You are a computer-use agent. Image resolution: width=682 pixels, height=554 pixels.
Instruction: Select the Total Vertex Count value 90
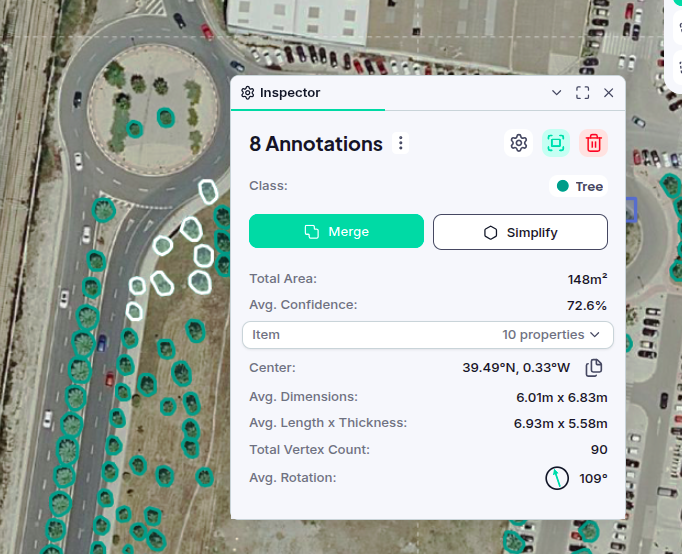pos(599,450)
